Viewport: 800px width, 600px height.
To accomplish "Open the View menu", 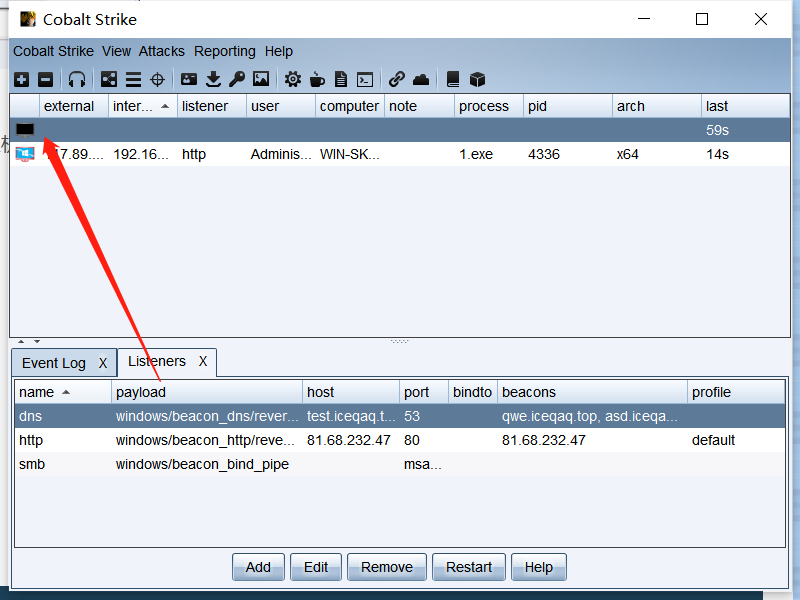I will point(116,51).
